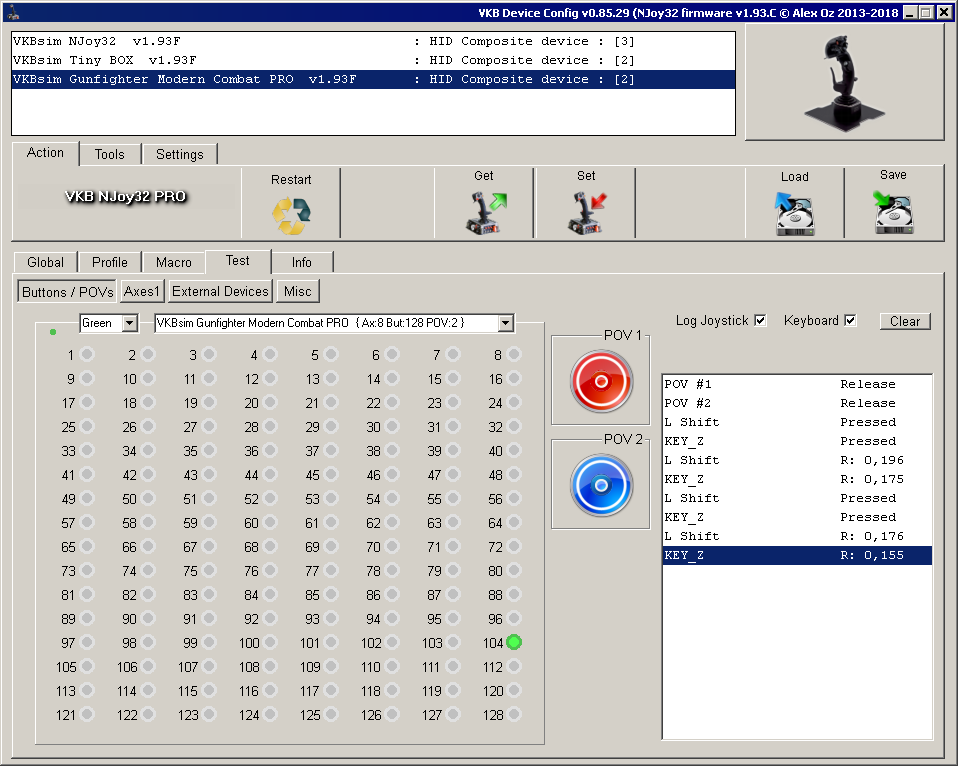Click button indicator number 1

coord(87,354)
